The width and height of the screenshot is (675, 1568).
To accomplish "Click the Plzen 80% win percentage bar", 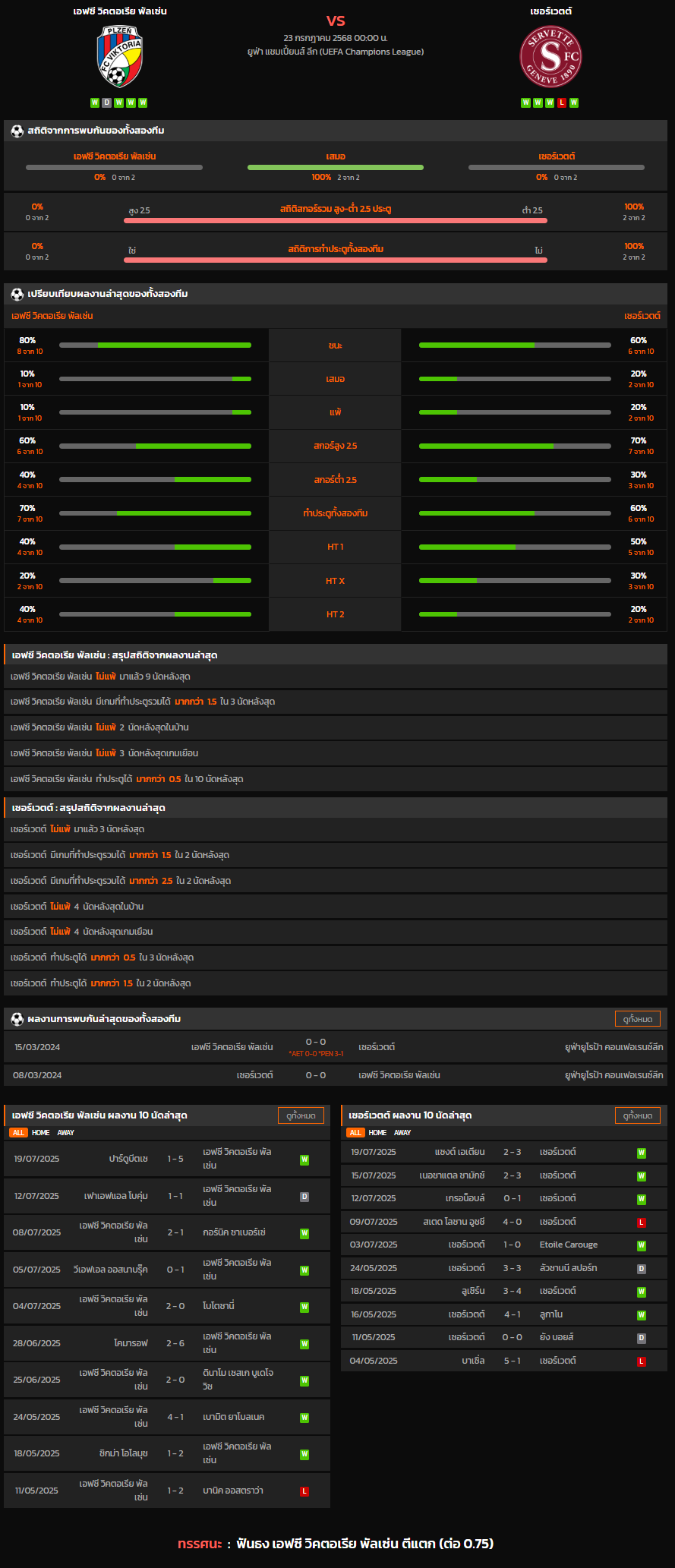I will click(x=155, y=345).
